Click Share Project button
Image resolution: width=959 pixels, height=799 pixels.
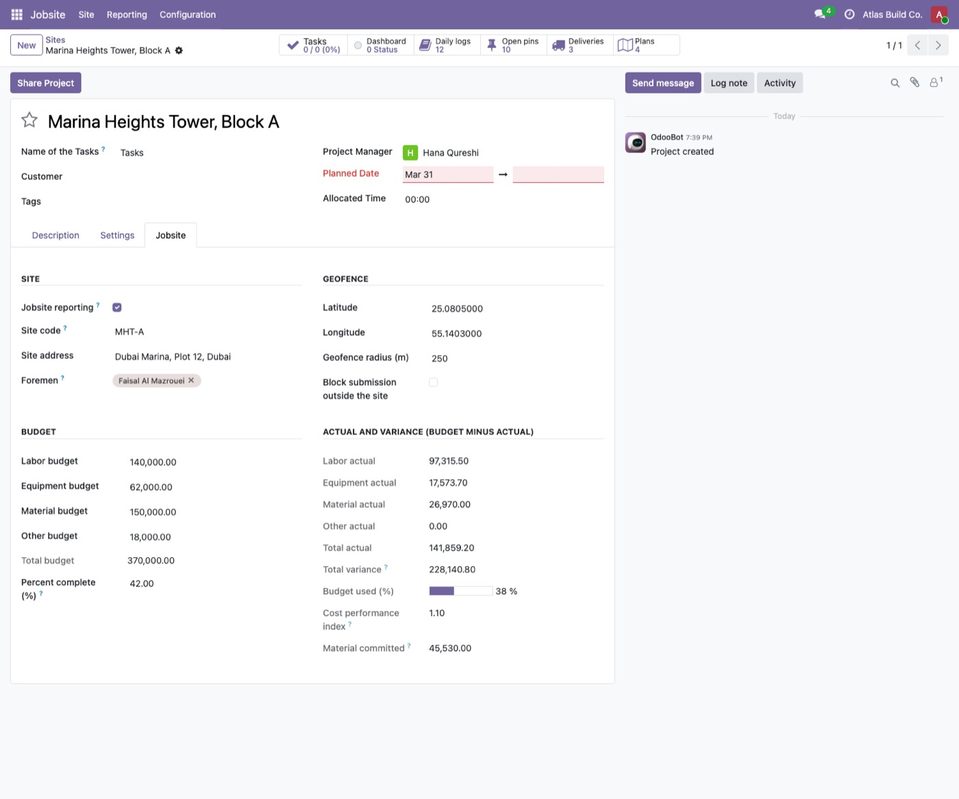point(46,83)
